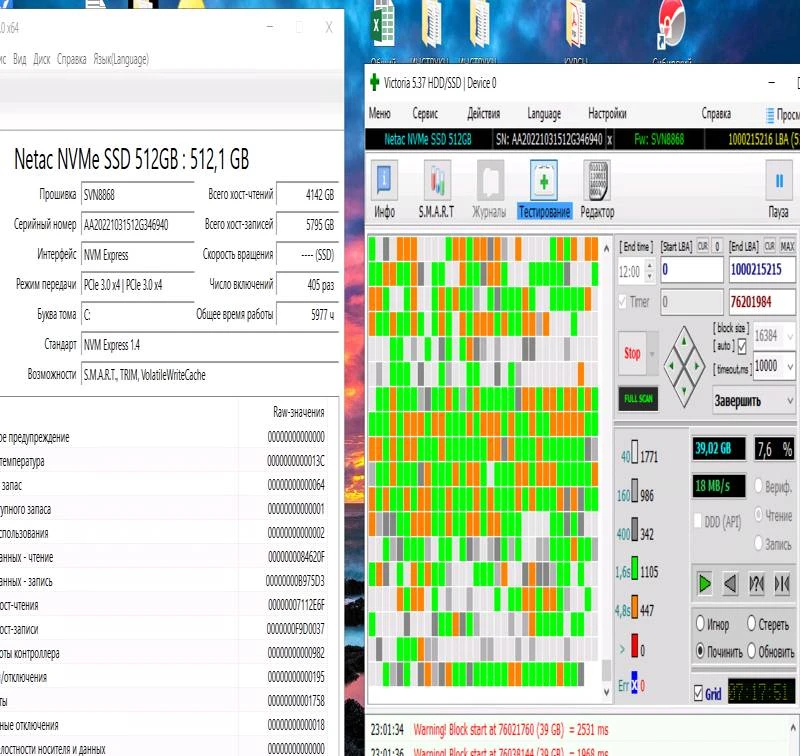Click the Excel file desktop icon

(383, 24)
